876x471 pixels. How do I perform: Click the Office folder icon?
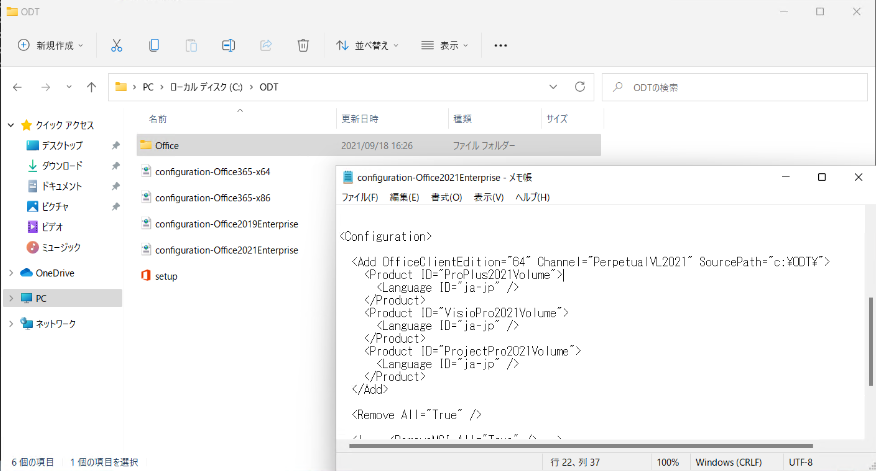tap(146, 145)
